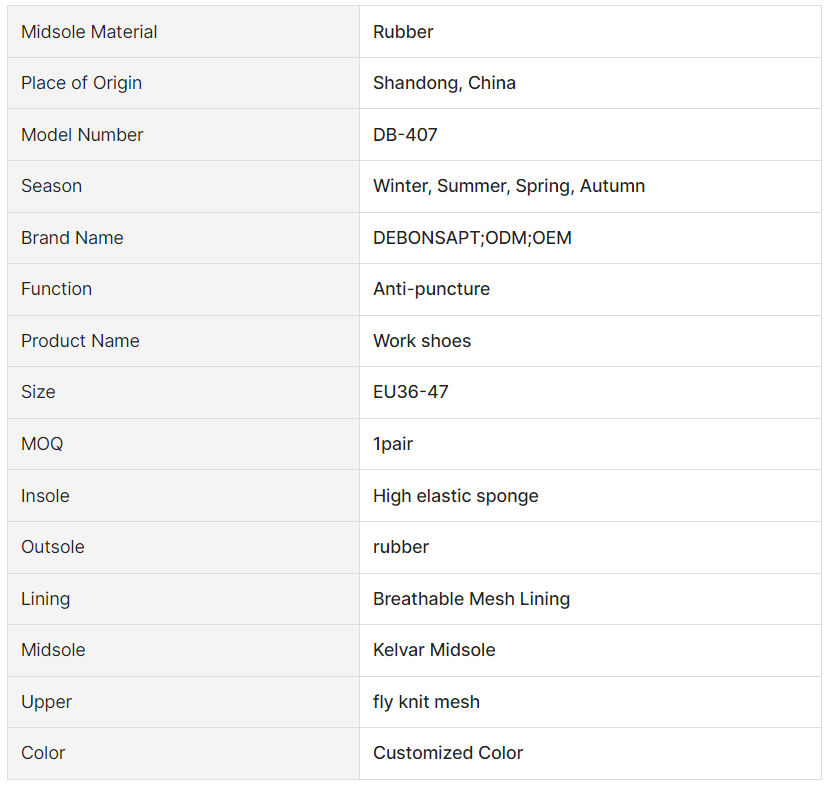Viewport: 826px width, 786px height.
Task: Select the 1pair MOQ value
Action: pyautogui.click(x=393, y=444)
